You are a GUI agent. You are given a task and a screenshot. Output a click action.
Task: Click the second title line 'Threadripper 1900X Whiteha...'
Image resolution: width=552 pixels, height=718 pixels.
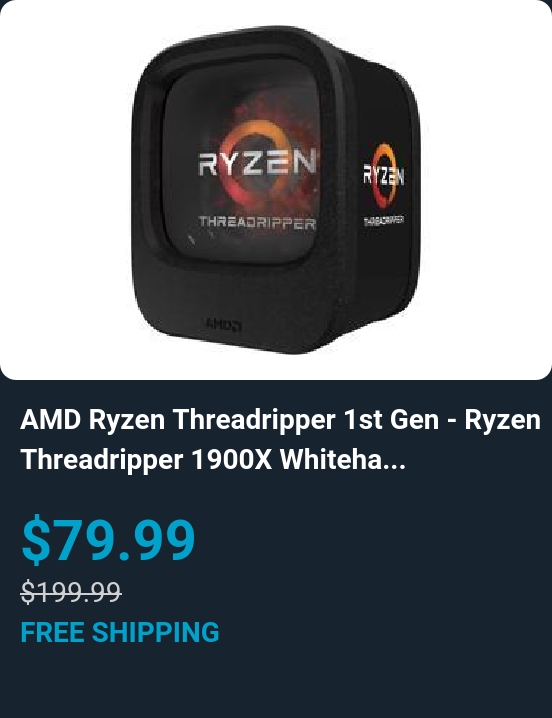(213, 459)
